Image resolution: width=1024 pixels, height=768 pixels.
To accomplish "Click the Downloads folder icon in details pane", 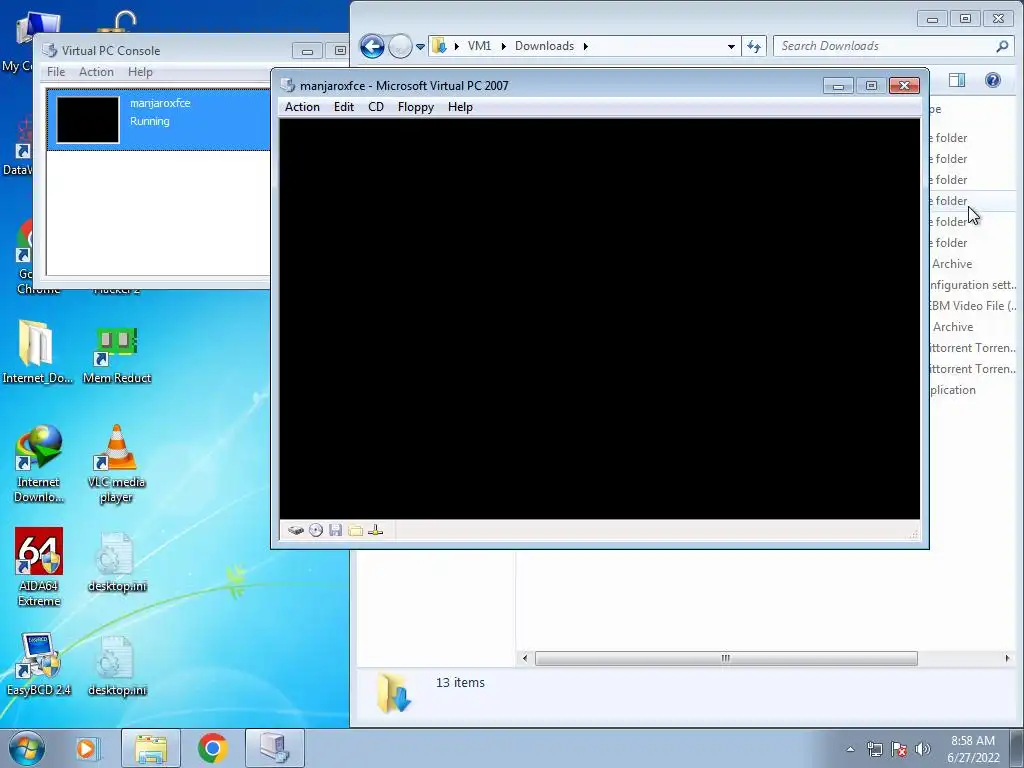I will click(393, 692).
